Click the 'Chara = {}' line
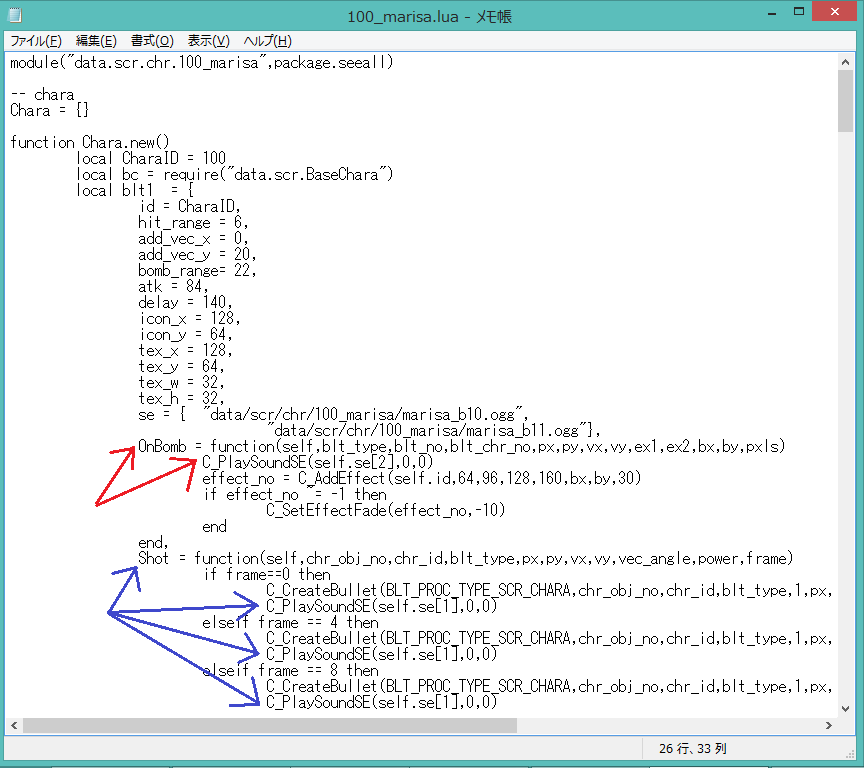The width and height of the screenshot is (864, 768). 50,110
